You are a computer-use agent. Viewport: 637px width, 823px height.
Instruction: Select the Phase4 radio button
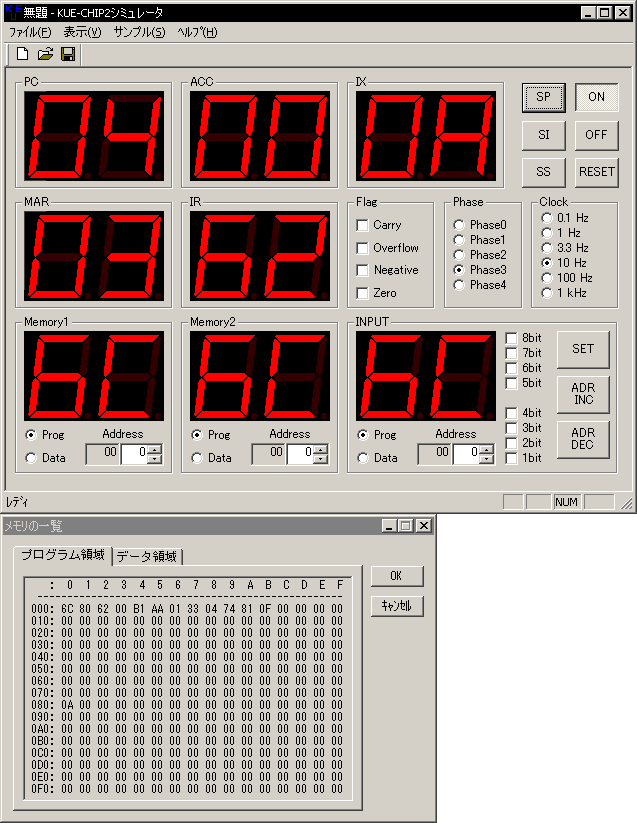coord(459,285)
